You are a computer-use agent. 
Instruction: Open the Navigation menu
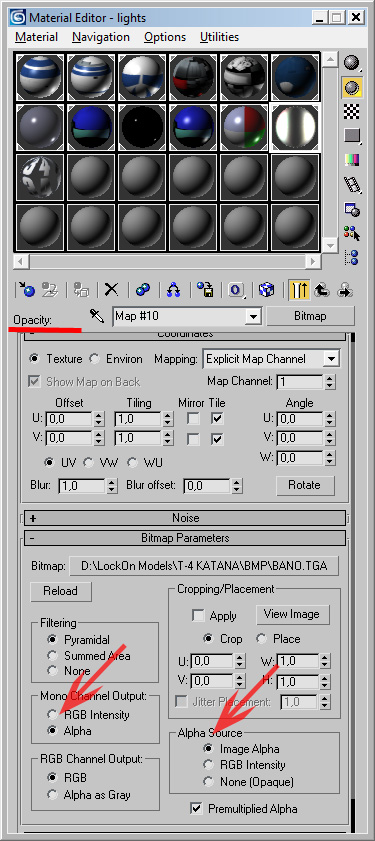tap(101, 37)
